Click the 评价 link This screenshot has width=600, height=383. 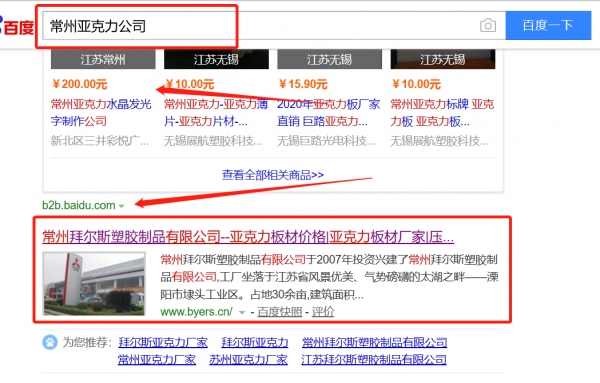click(323, 312)
